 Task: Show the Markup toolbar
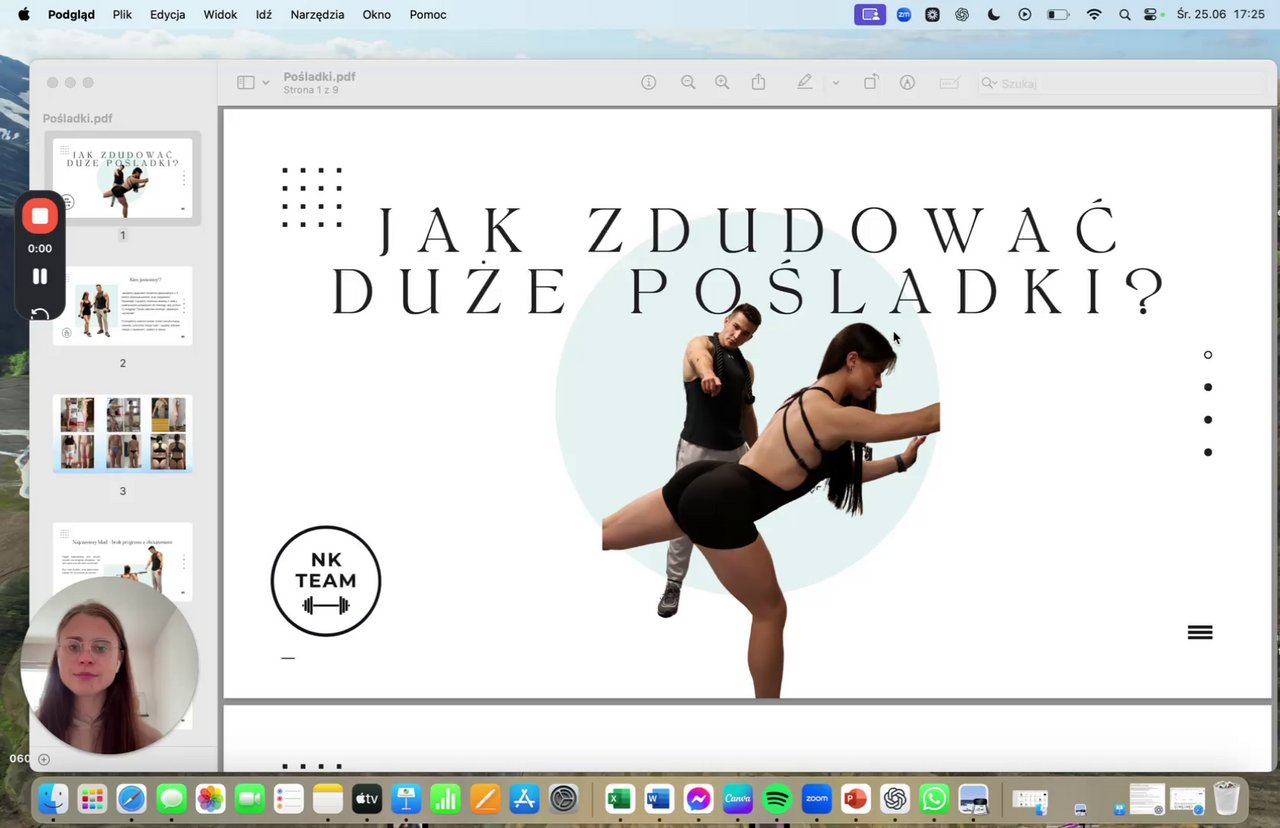click(x=907, y=83)
